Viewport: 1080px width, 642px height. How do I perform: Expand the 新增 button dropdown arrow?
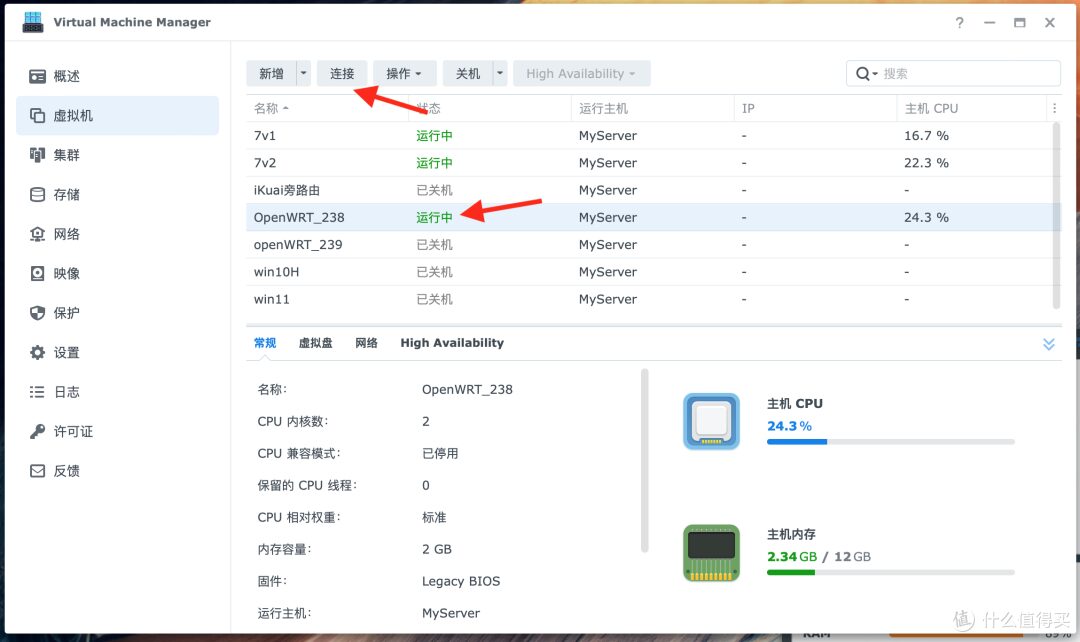coord(303,72)
